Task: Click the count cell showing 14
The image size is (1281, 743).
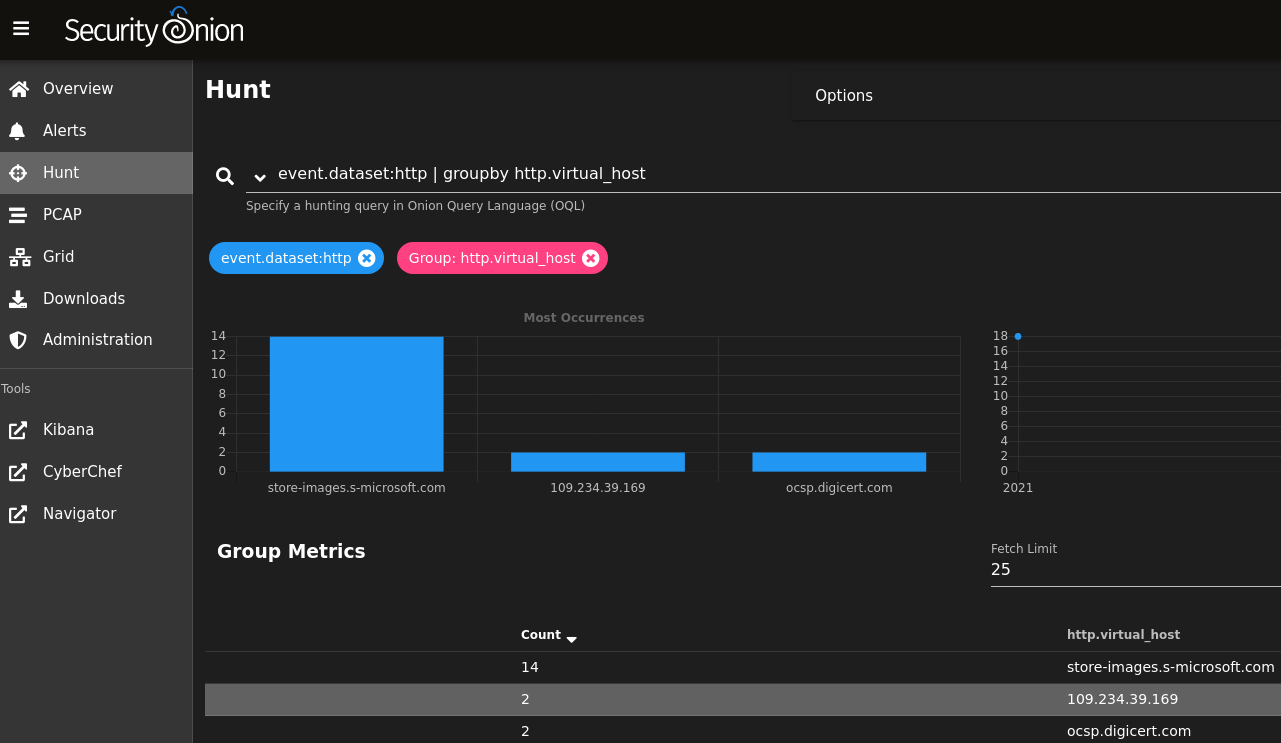Action: point(529,667)
